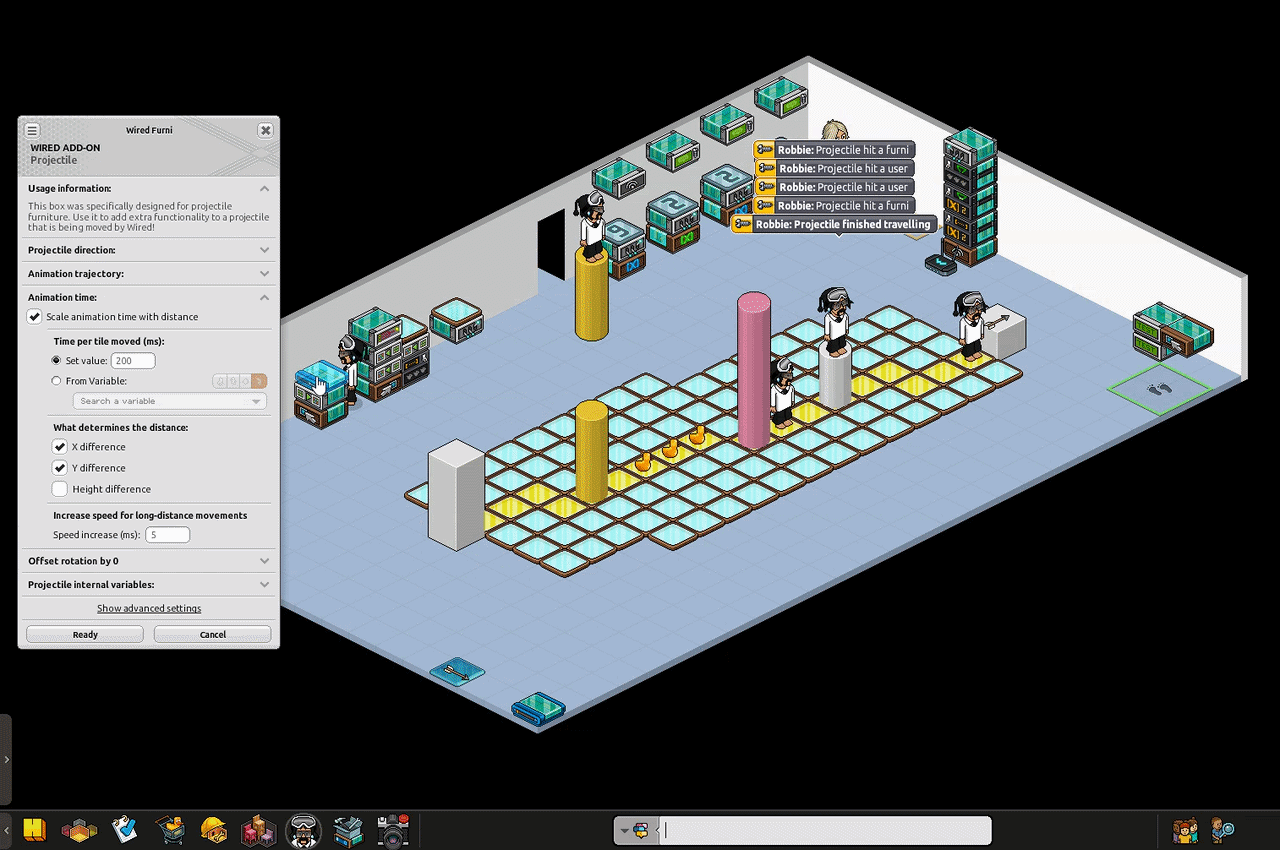The height and width of the screenshot is (850, 1280).
Task: Select the From Variable radio button
Action: [57, 381]
